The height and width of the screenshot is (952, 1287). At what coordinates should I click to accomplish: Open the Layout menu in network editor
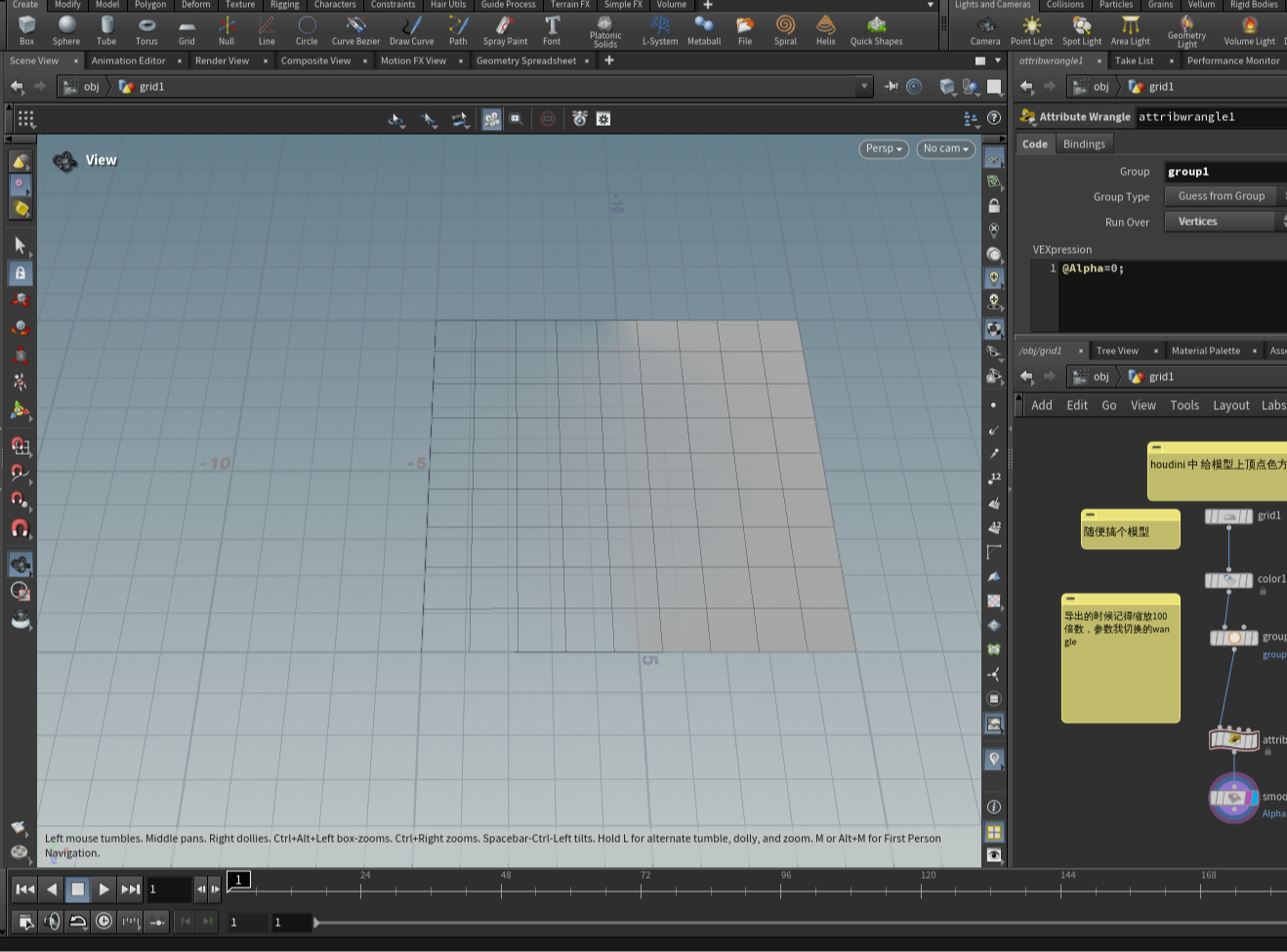click(x=1230, y=405)
